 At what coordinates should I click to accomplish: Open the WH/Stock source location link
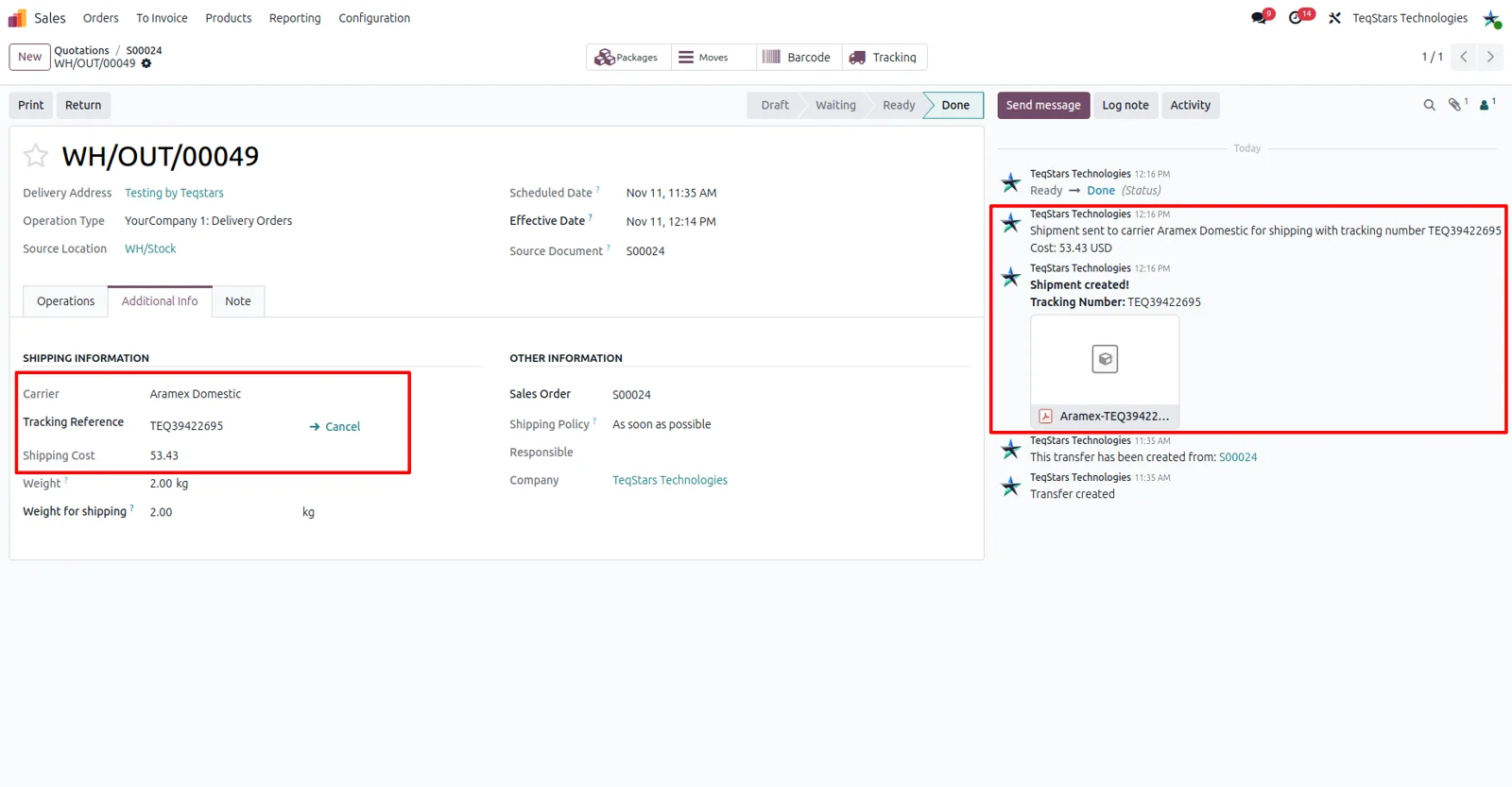pos(150,248)
